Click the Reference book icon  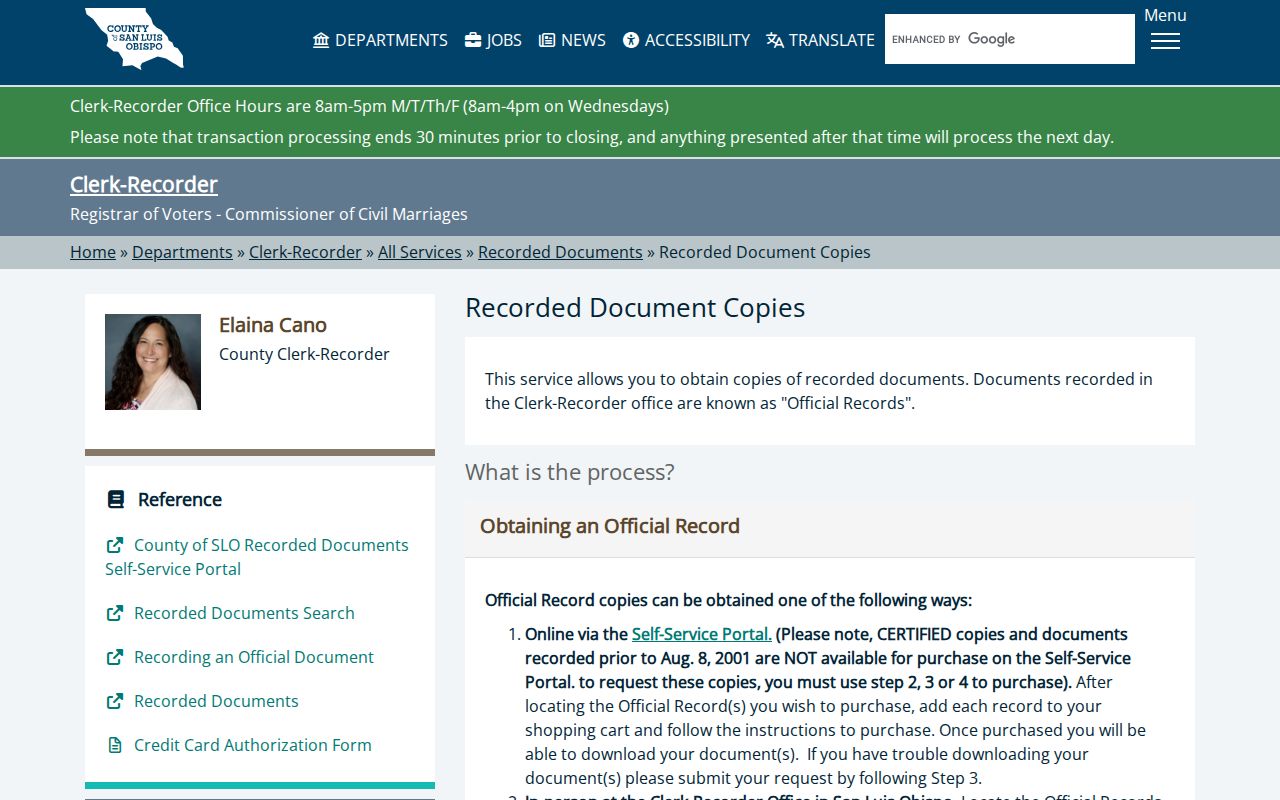click(x=116, y=499)
